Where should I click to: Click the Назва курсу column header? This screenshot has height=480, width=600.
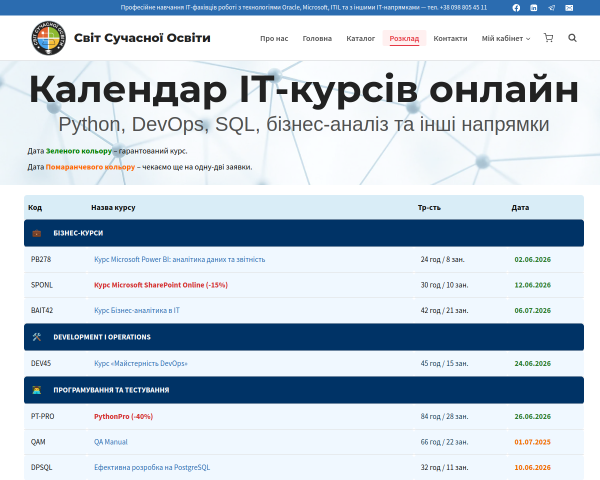pyautogui.click(x=113, y=207)
